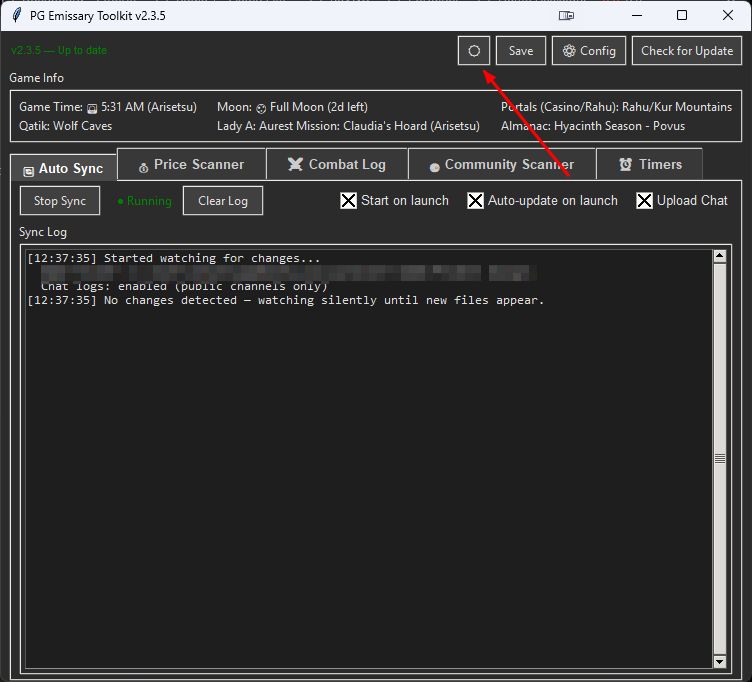Click the sync log scrollbar up arrow
This screenshot has width=752, height=682.
[x=719, y=256]
